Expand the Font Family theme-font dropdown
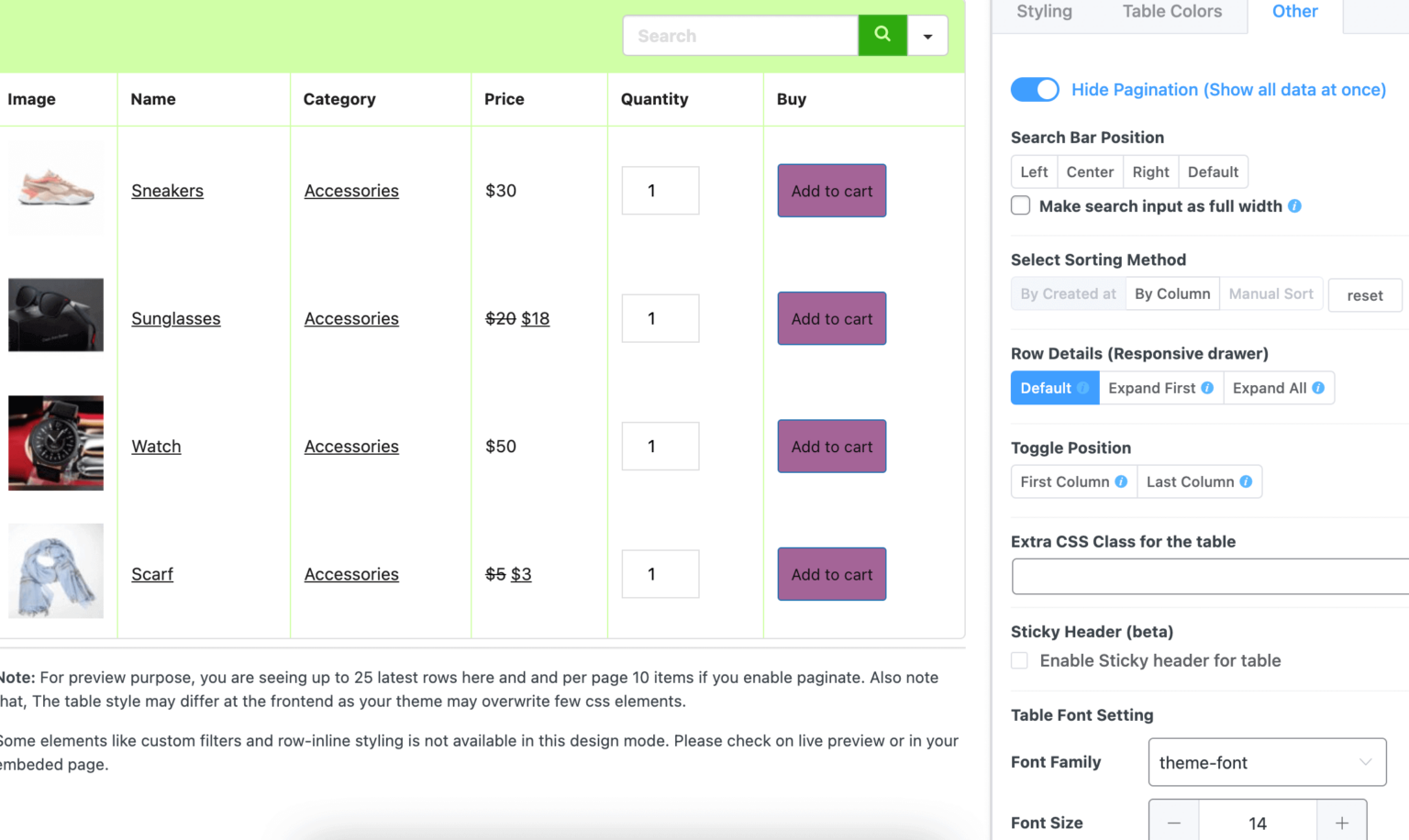Viewport: 1409px width, 840px height. [x=1267, y=762]
